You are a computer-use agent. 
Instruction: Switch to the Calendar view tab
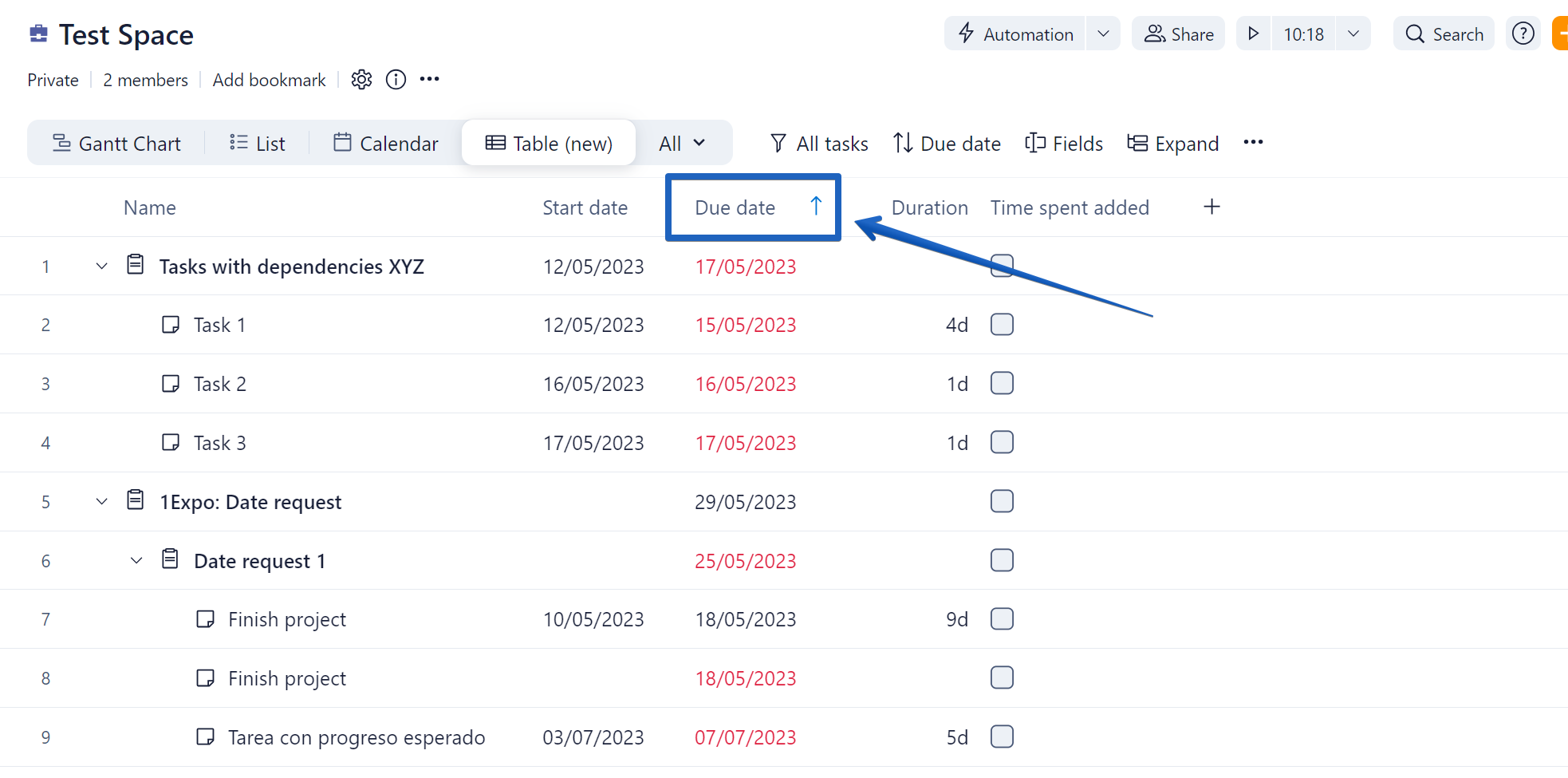(386, 144)
